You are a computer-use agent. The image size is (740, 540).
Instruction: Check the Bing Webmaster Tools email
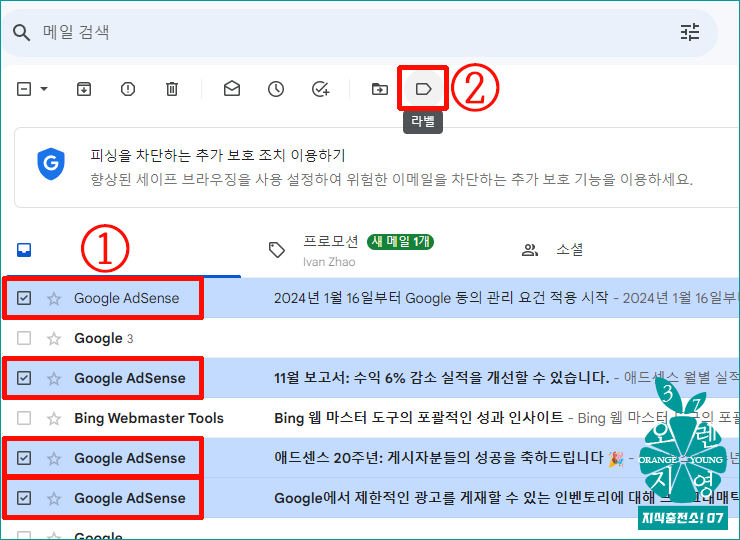(x=24, y=418)
